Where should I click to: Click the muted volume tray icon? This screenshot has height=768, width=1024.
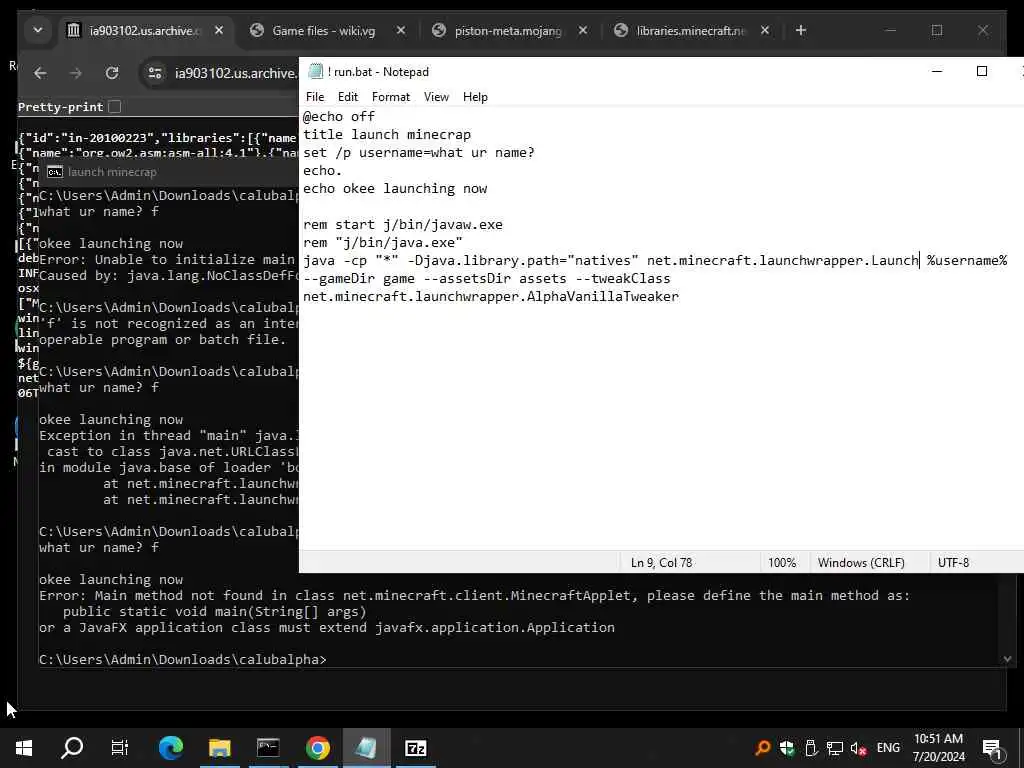(x=858, y=748)
